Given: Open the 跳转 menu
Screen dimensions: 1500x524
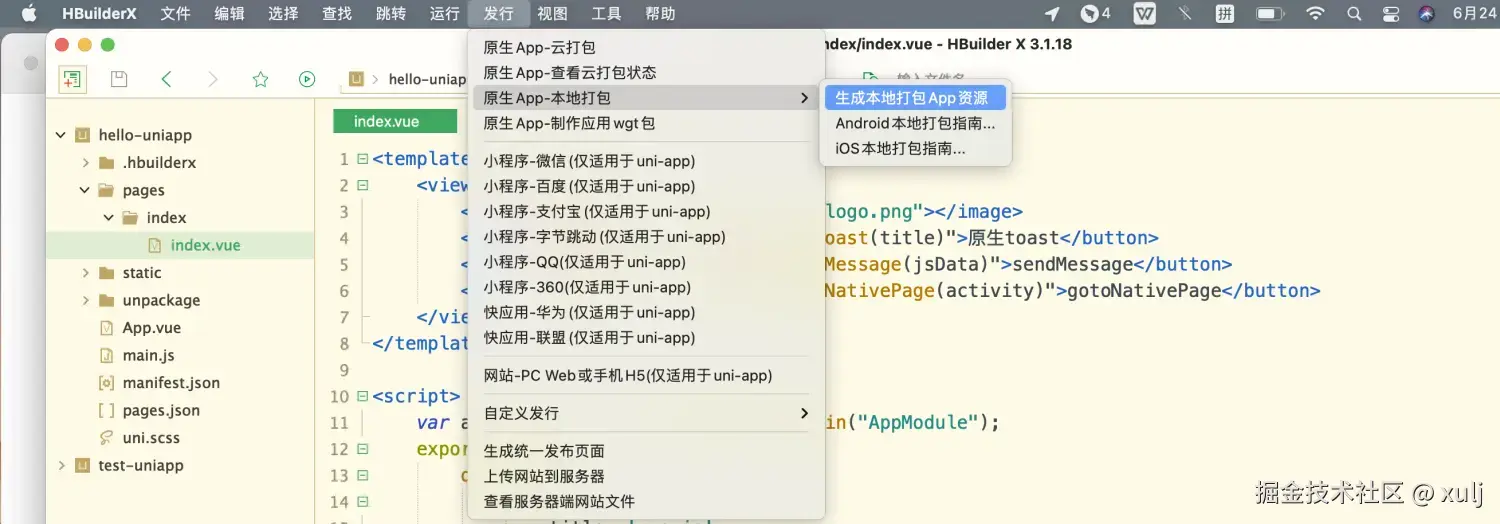Looking at the screenshot, I should [x=391, y=13].
